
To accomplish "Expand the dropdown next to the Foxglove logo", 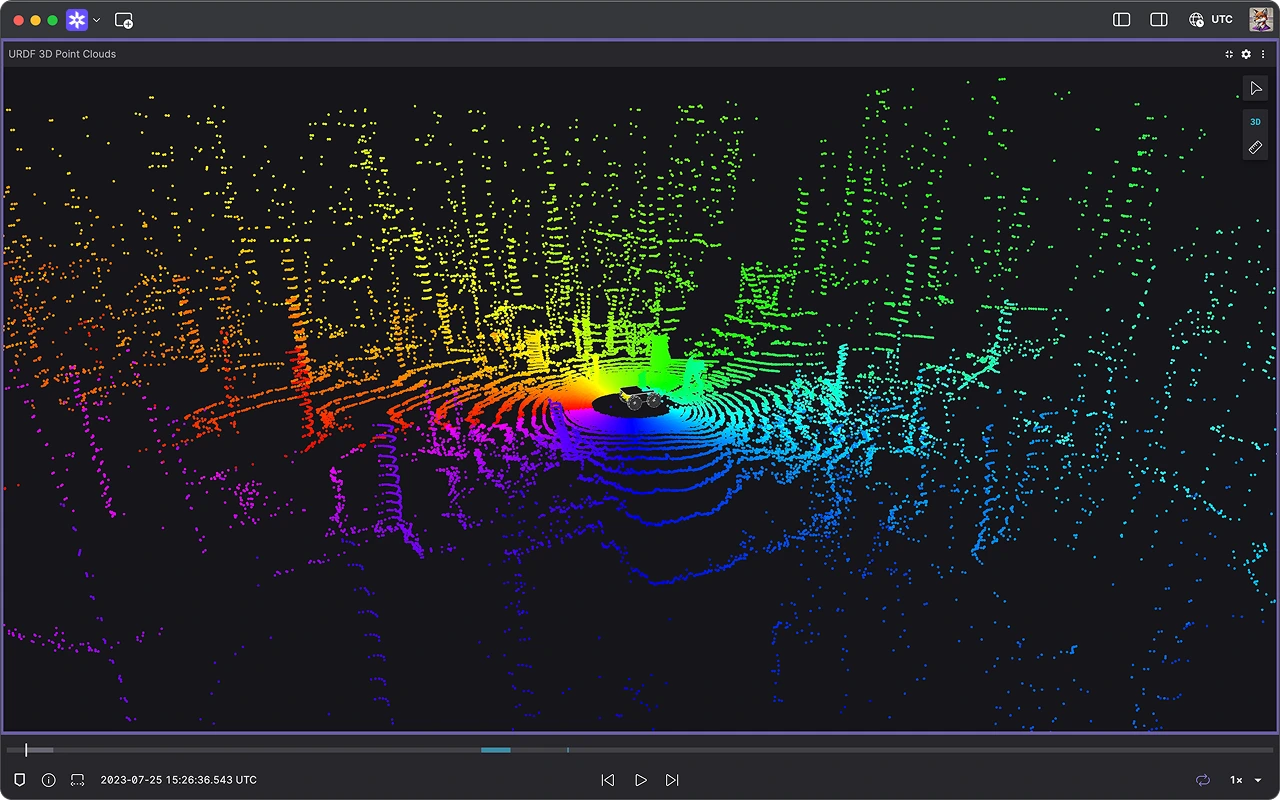I will [97, 19].
